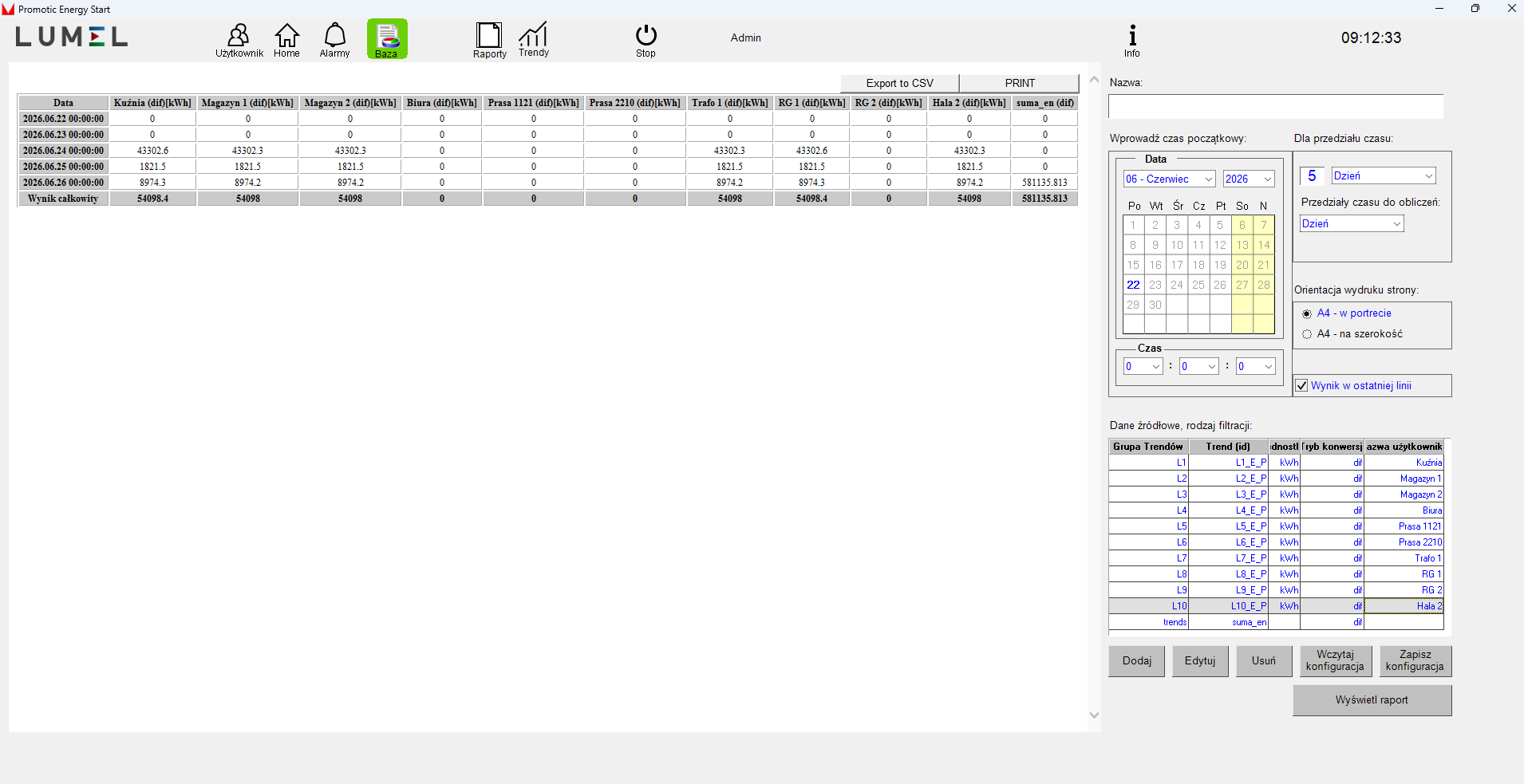
Task: Open the Trendy chart icon
Action: [x=533, y=39]
